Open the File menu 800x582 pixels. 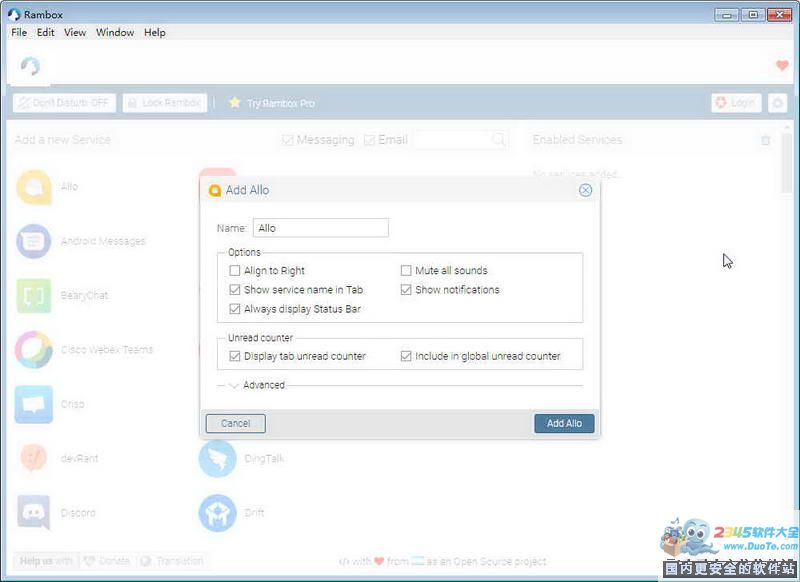[19, 32]
